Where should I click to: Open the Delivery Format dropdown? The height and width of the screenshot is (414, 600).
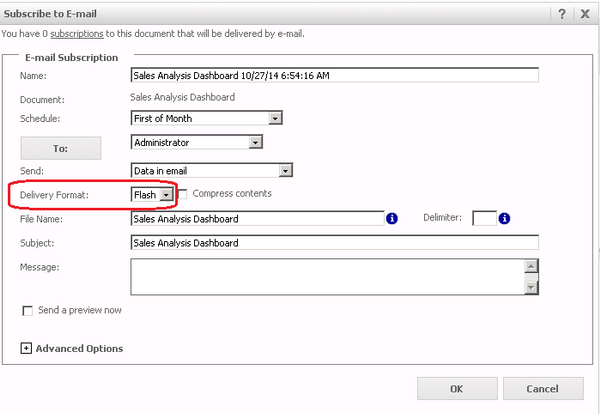coord(165,194)
